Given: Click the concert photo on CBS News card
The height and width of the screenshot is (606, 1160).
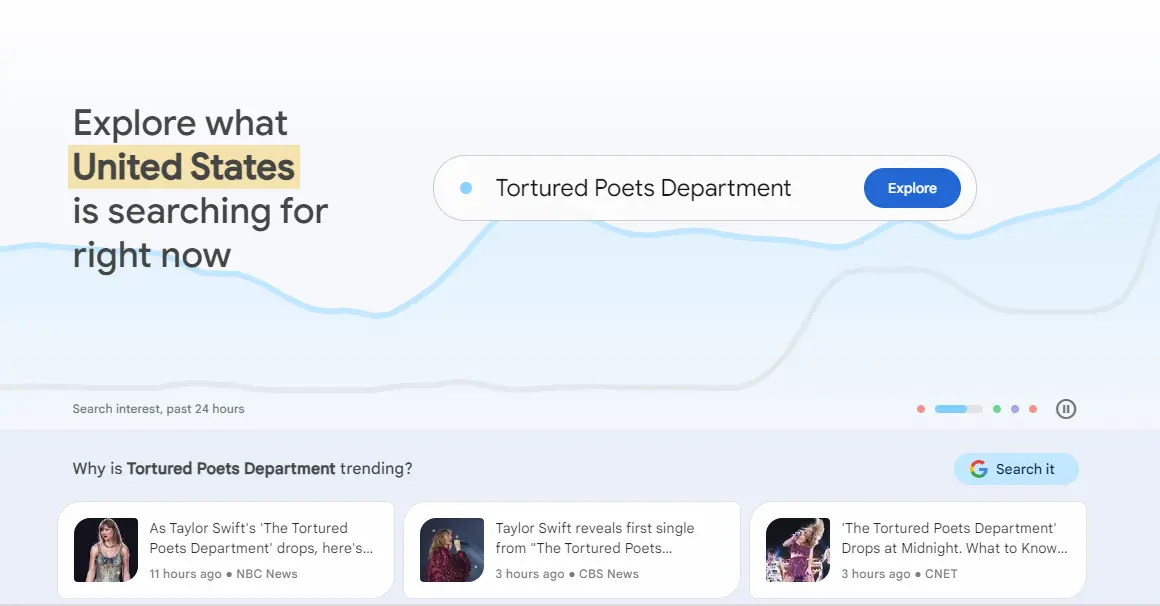Looking at the screenshot, I should (x=451, y=549).
